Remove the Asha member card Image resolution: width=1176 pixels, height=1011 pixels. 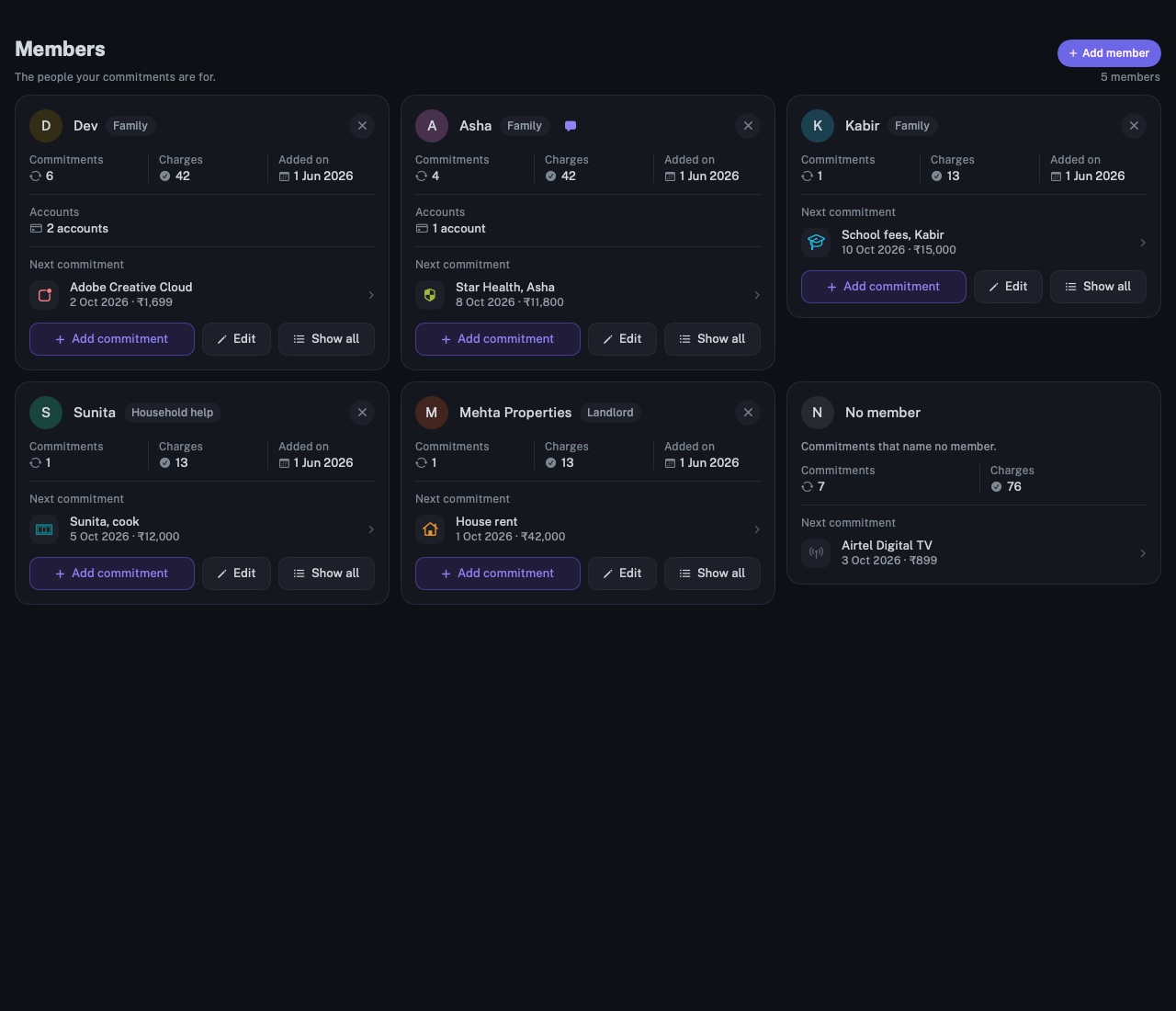[x=748, y=126]
